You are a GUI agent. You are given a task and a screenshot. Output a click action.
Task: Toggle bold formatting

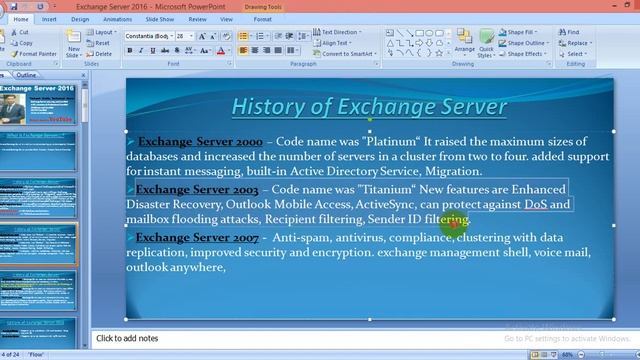[x=130, y=51]
